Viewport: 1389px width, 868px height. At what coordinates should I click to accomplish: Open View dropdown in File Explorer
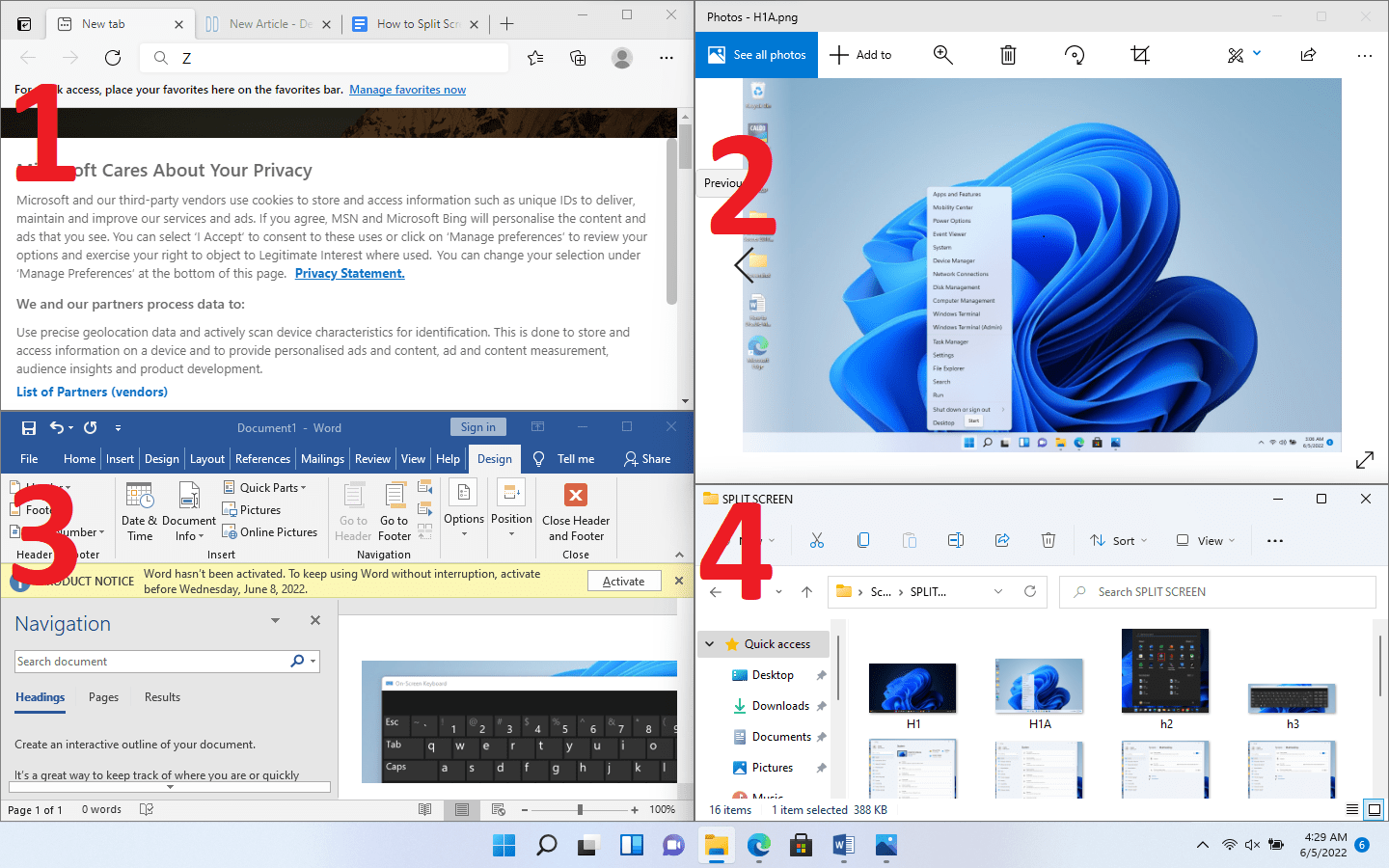pyautogui.click(x=1206, y=540)
